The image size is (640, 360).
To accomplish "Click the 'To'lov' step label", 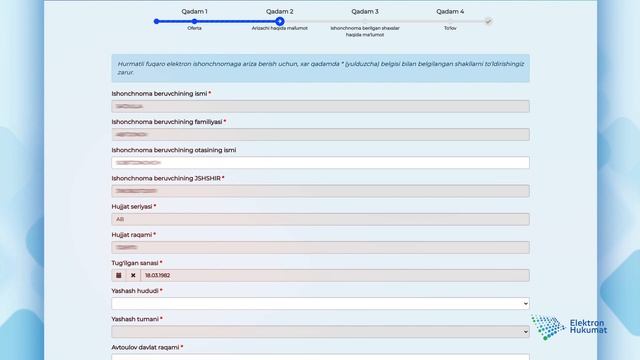I will [450, 28].
